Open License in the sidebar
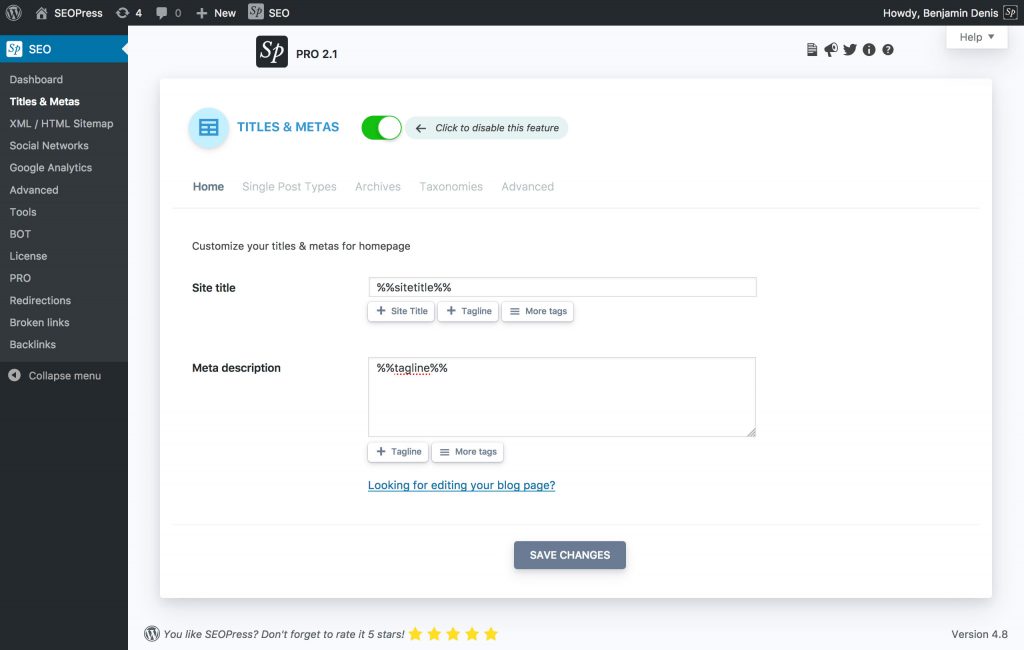The image size is (1024, 650). (x=28, y=256)
